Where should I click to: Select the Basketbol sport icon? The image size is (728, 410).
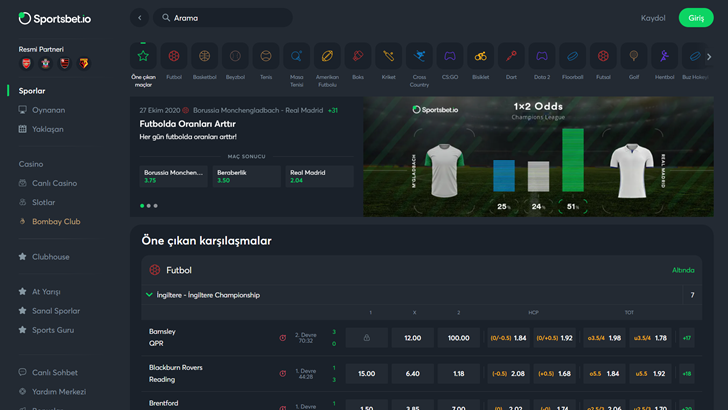tap(204, 56)
